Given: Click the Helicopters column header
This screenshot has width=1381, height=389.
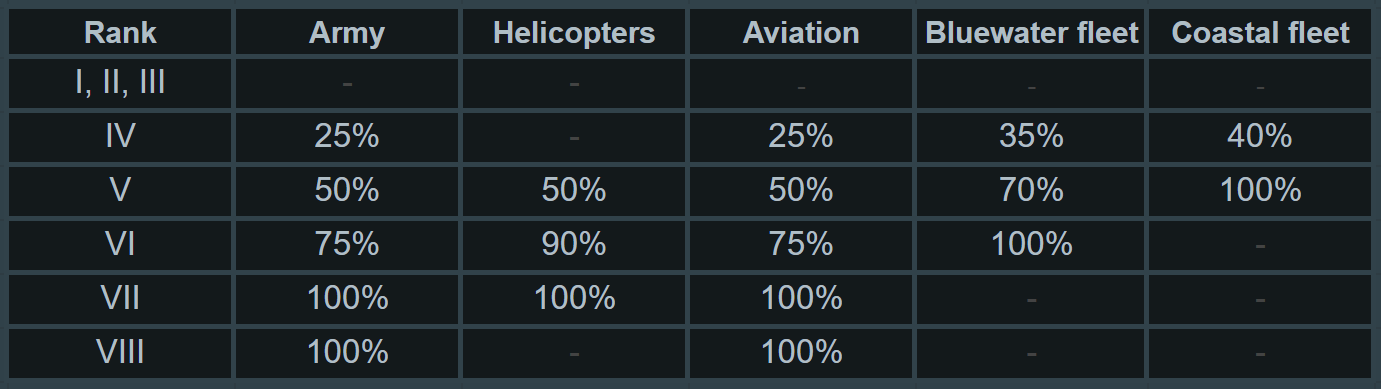Looking at the screenshot, I should tap(573, 33).
